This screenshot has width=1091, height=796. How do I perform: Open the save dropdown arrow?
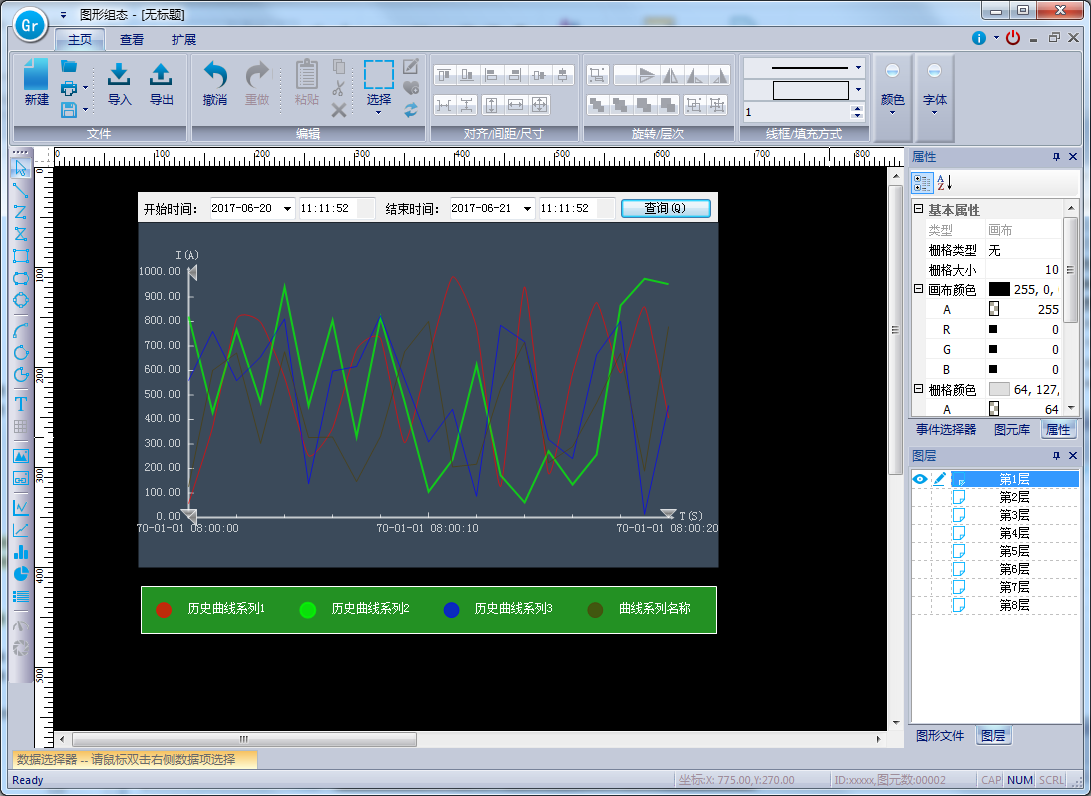(x=86, y=109)
